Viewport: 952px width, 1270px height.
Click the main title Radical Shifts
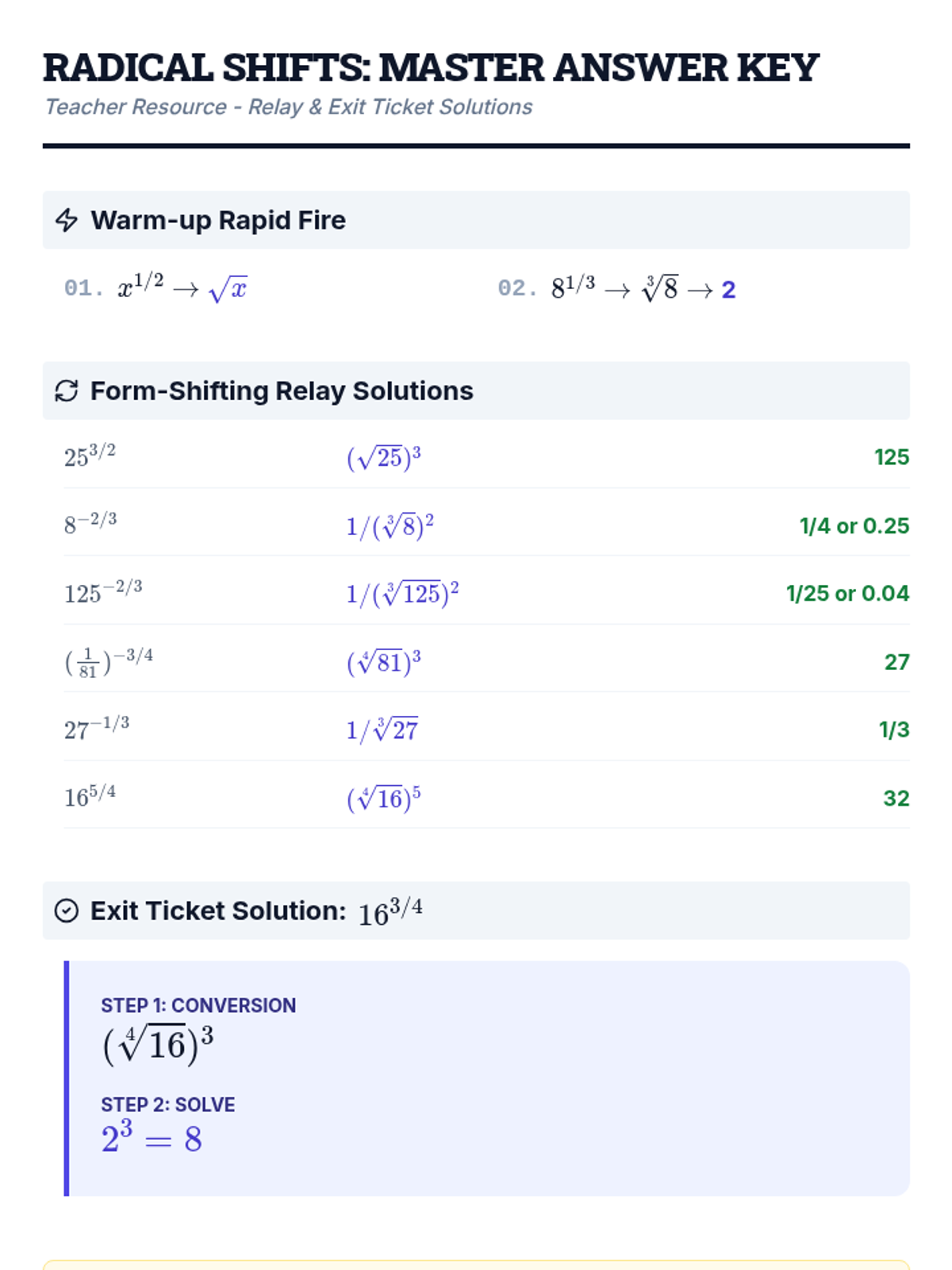430,67
